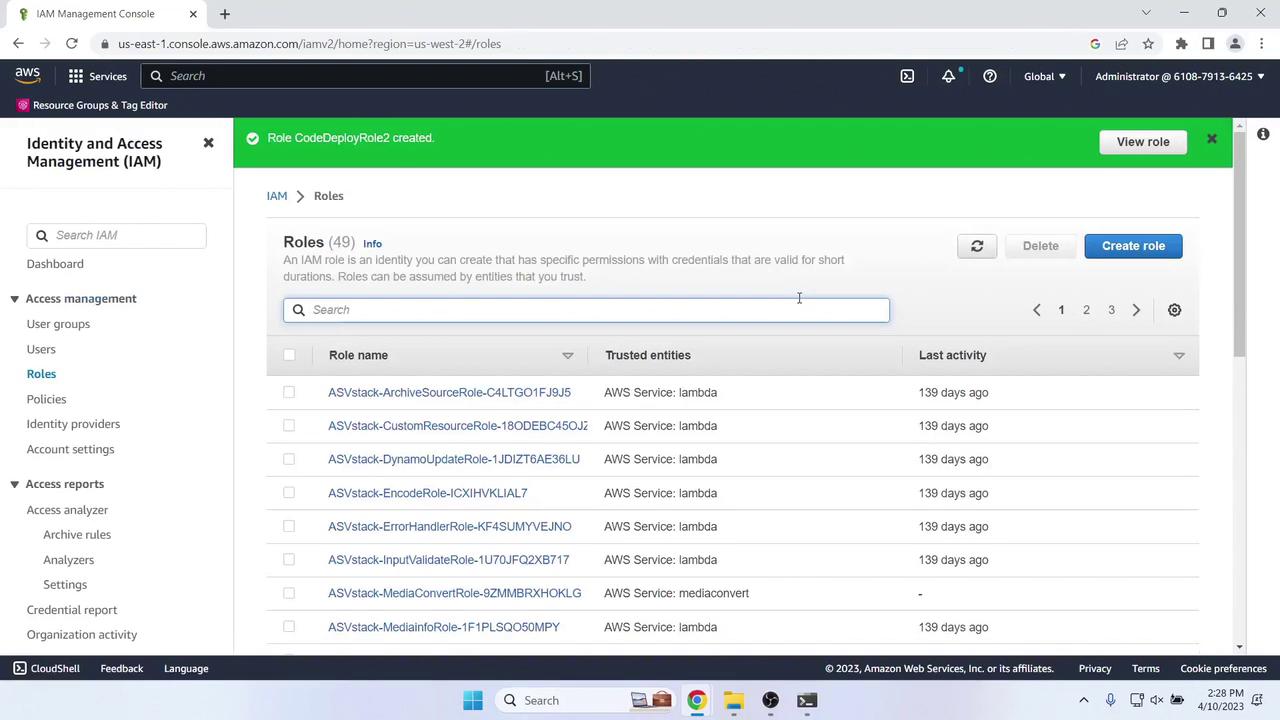This screenshot has height=720, width=1280.
Task: Open File Explorer from the taskbar
Action: 733,700
